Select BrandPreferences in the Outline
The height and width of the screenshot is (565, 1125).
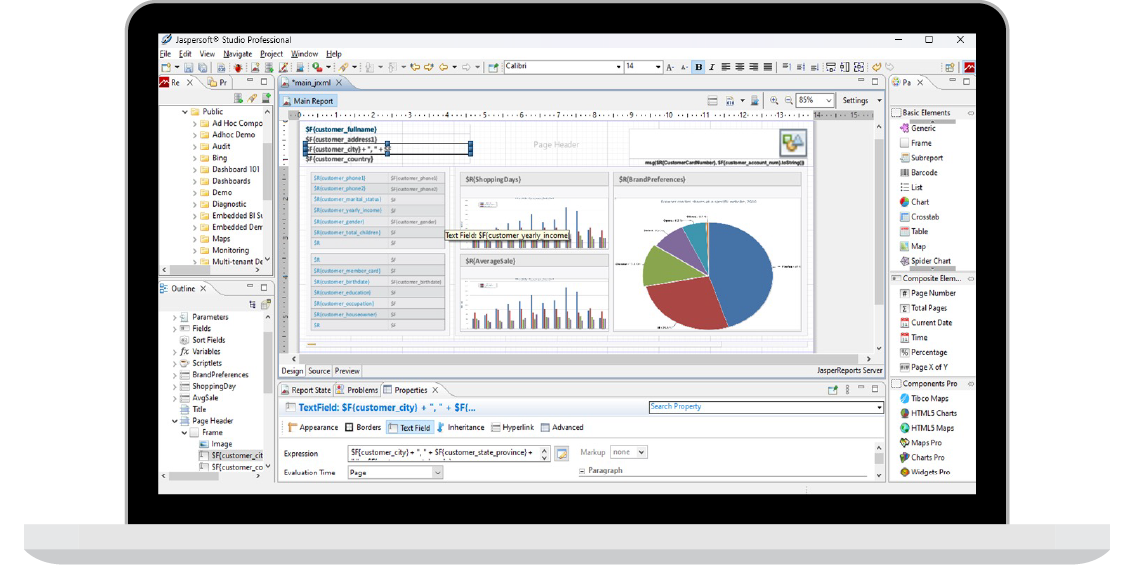(x=214, y=375)
